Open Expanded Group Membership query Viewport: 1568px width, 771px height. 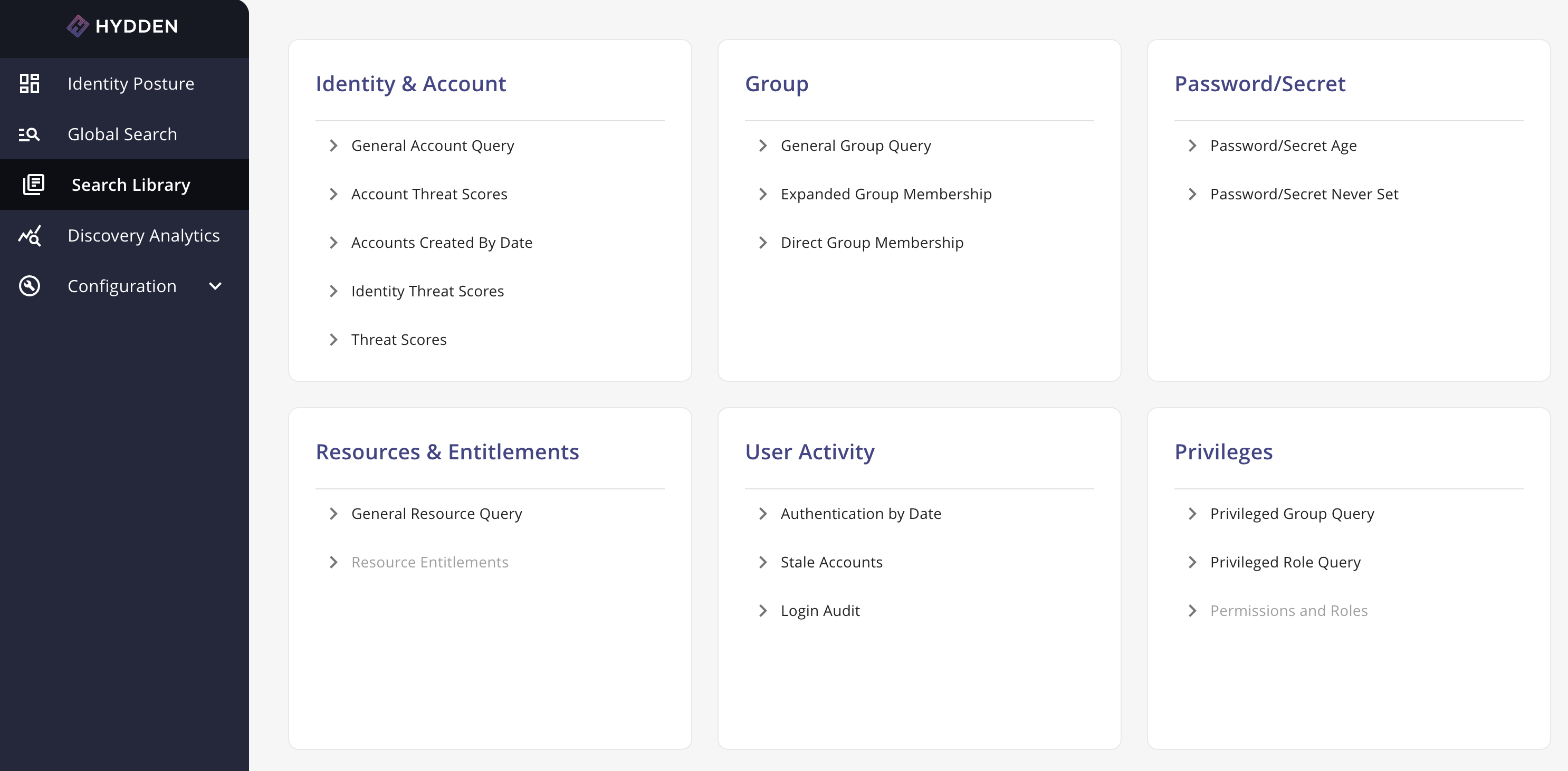pos(886,194)
